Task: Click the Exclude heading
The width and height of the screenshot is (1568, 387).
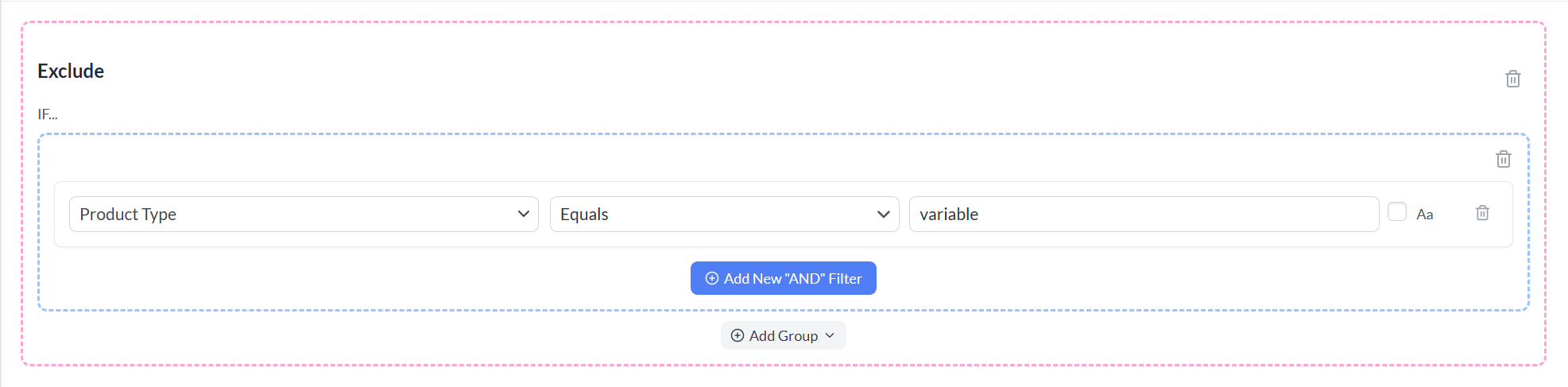Action: (71, 71)
